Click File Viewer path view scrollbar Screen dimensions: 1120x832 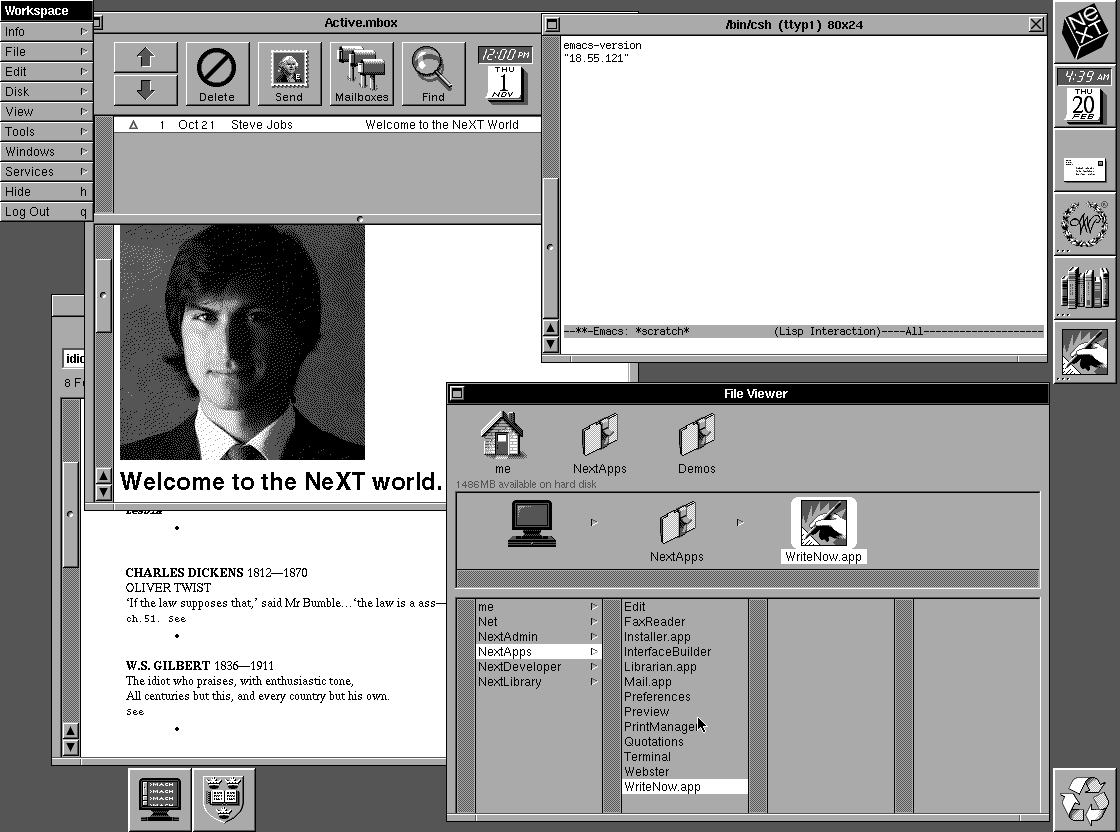pos(748,578)
